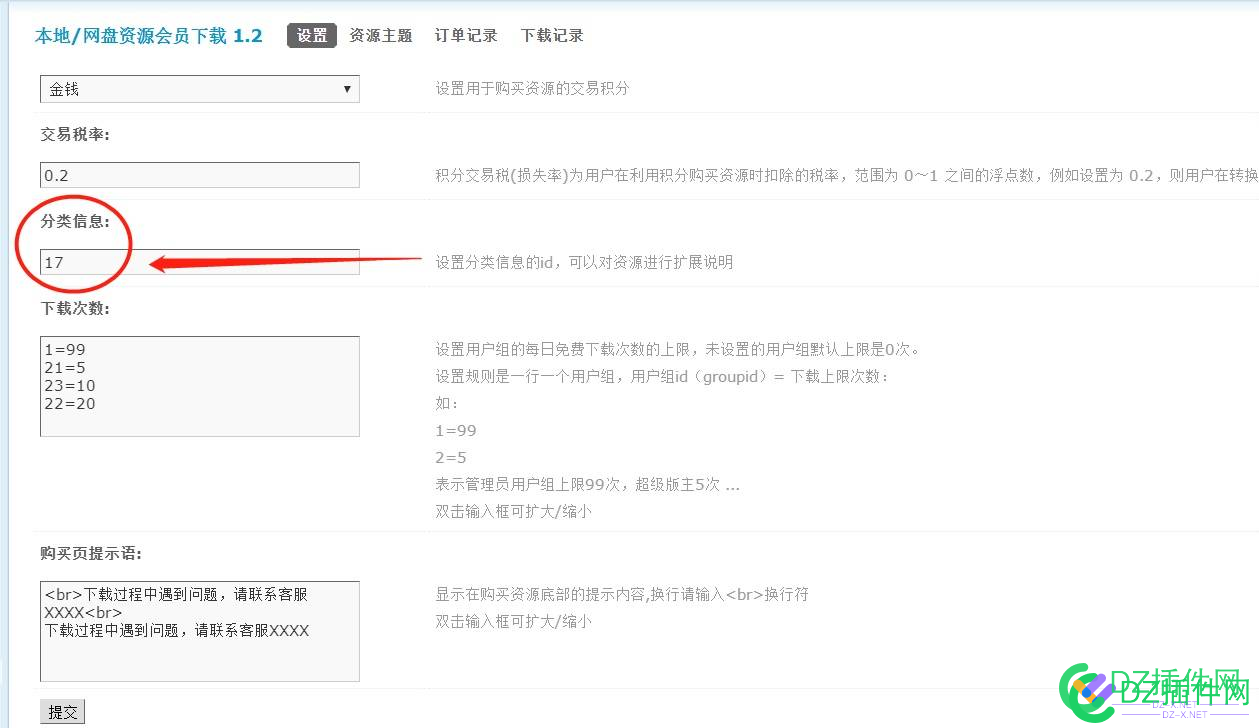Click the line 21=5 in the 下载次数 textarea
Image resolution: width=1259 pixels, height=728 pixels.
click(65, 368)
